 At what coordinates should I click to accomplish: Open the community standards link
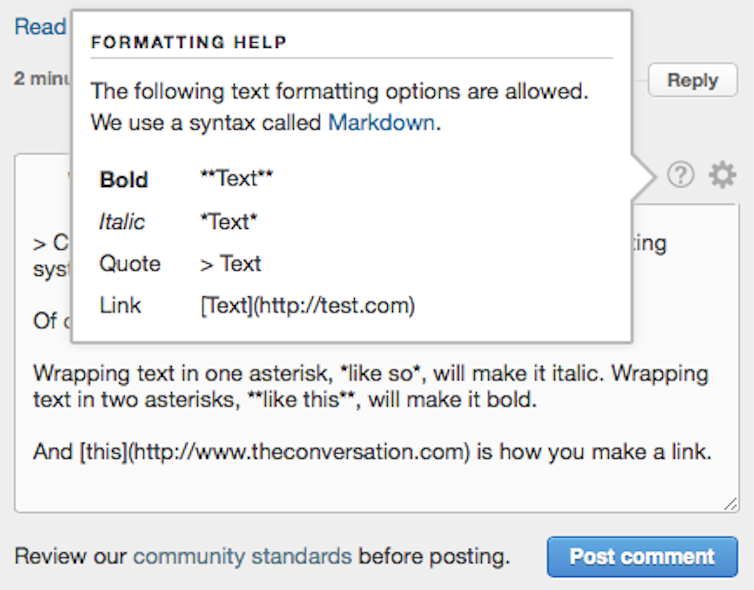[x=242, y=556]
